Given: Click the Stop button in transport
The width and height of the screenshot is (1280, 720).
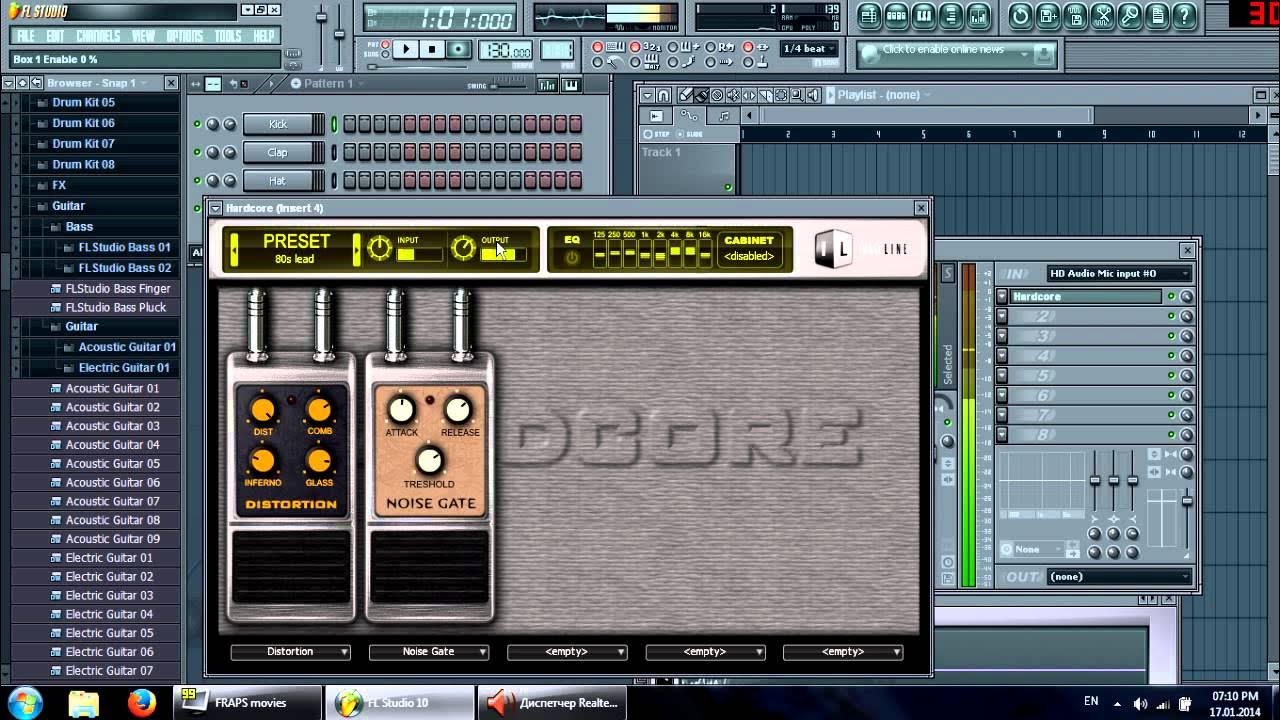Looking at the screenshot, I should [x=432, y=49].
